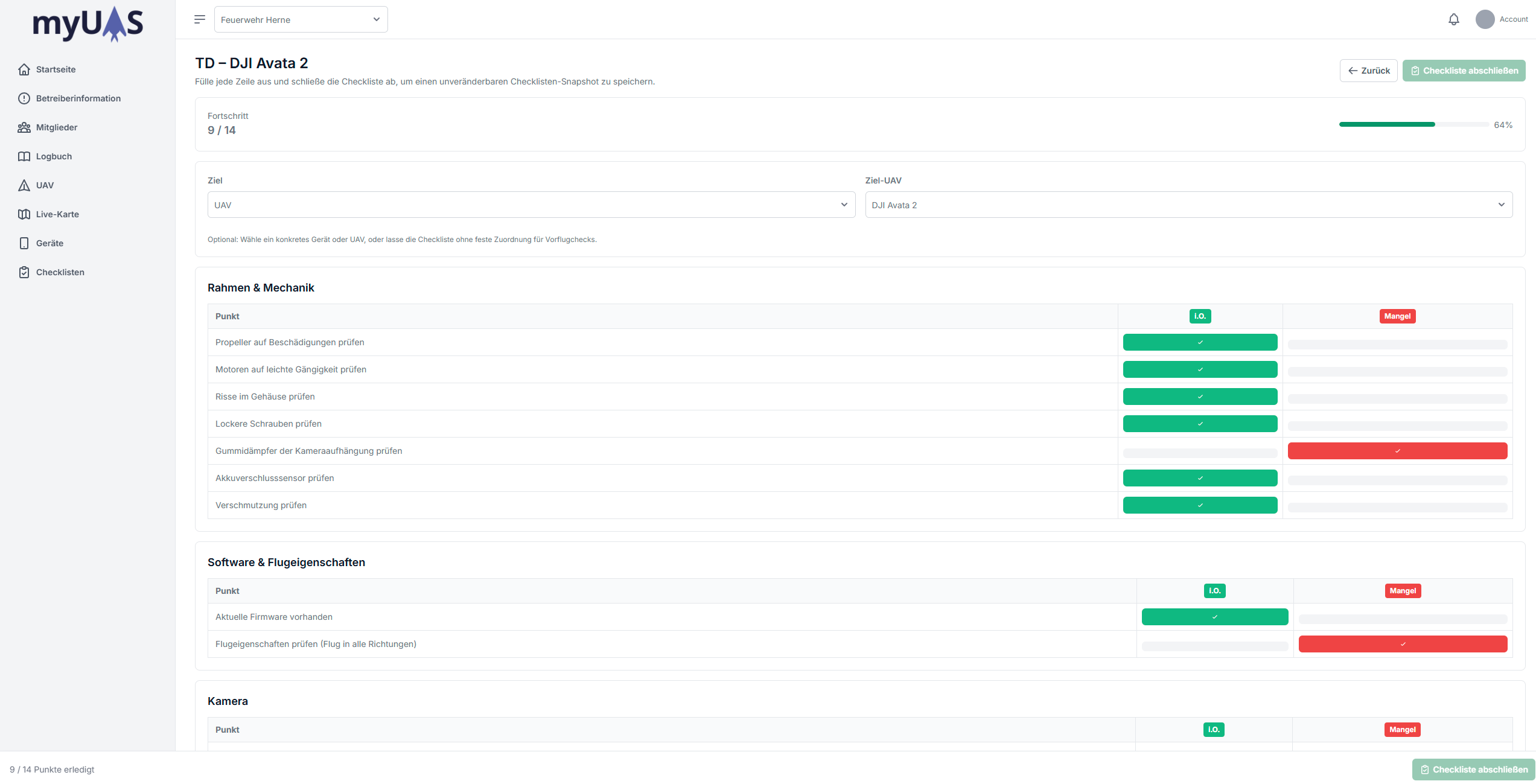Click the Geräte device icon
The image size is (1536, 784).
point(24,243)
